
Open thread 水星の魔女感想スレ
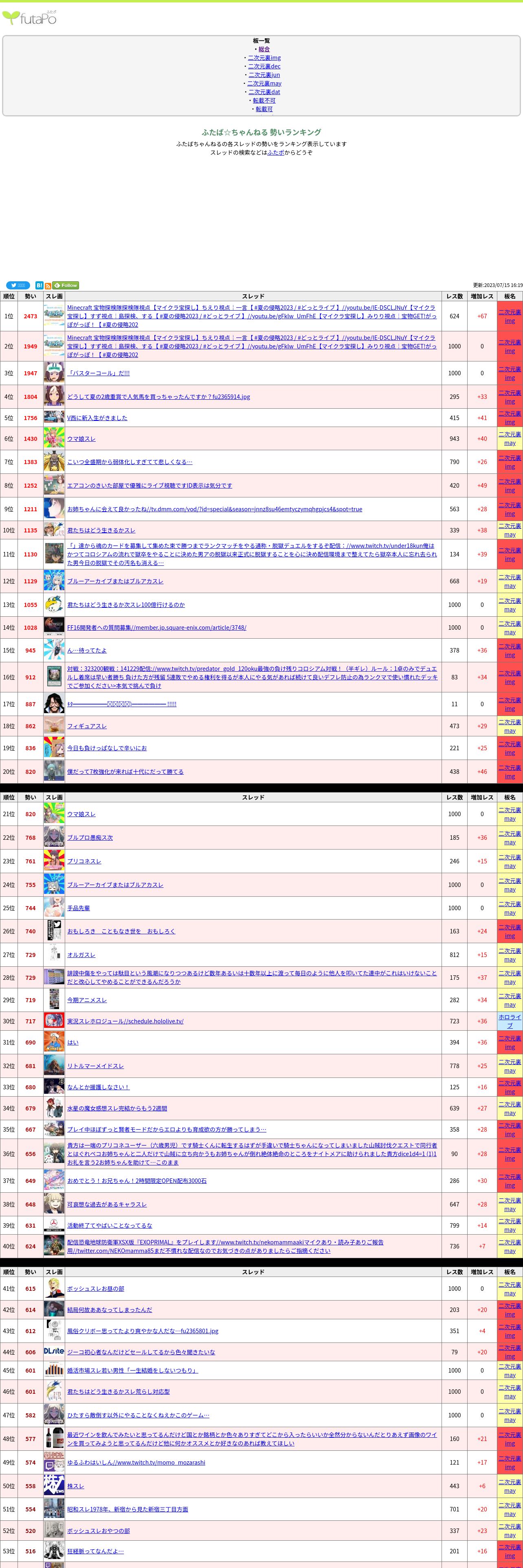(x=117, y=1108)
